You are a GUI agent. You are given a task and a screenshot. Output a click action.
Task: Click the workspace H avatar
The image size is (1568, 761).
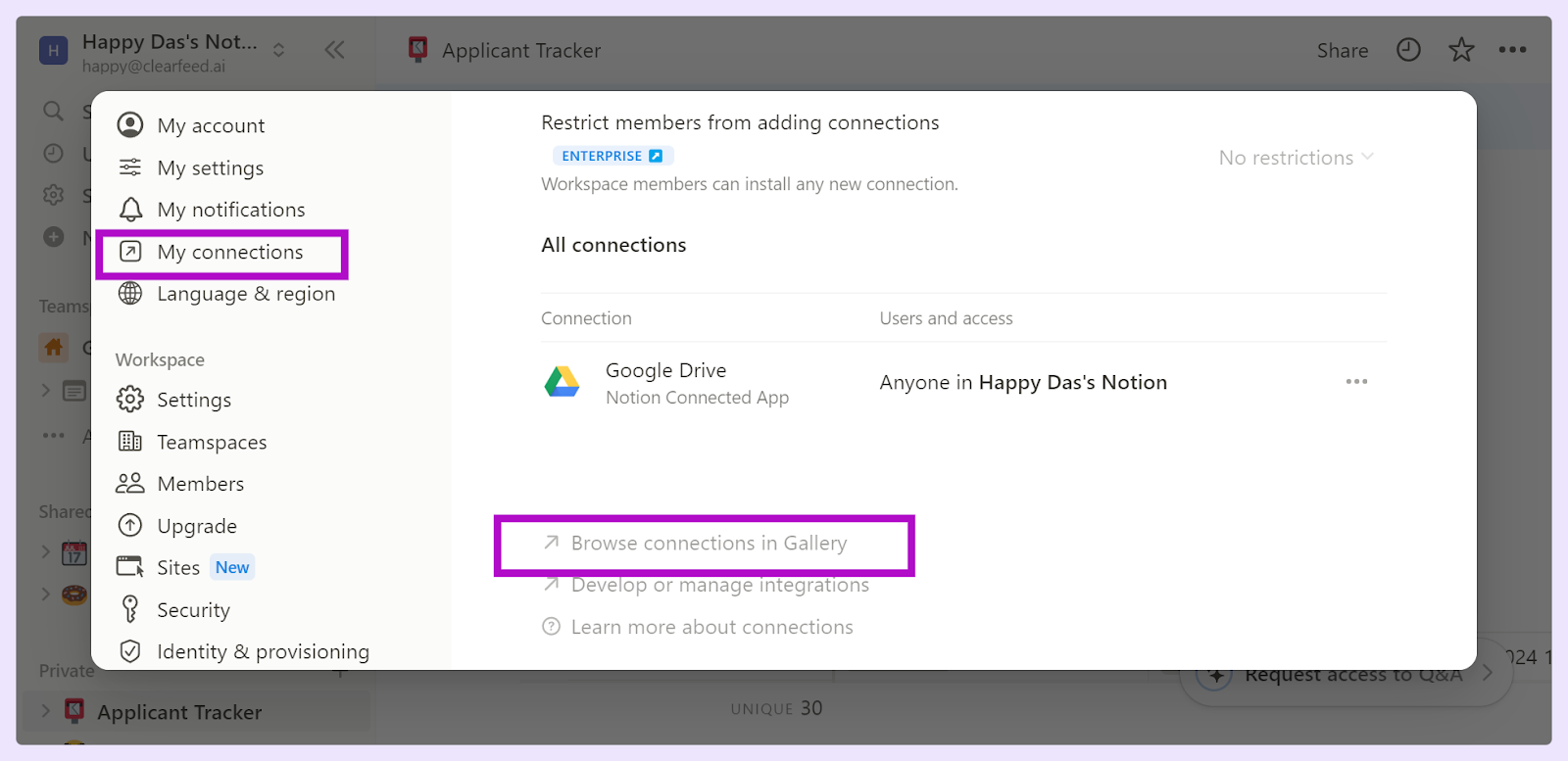(x=53, y=50)
